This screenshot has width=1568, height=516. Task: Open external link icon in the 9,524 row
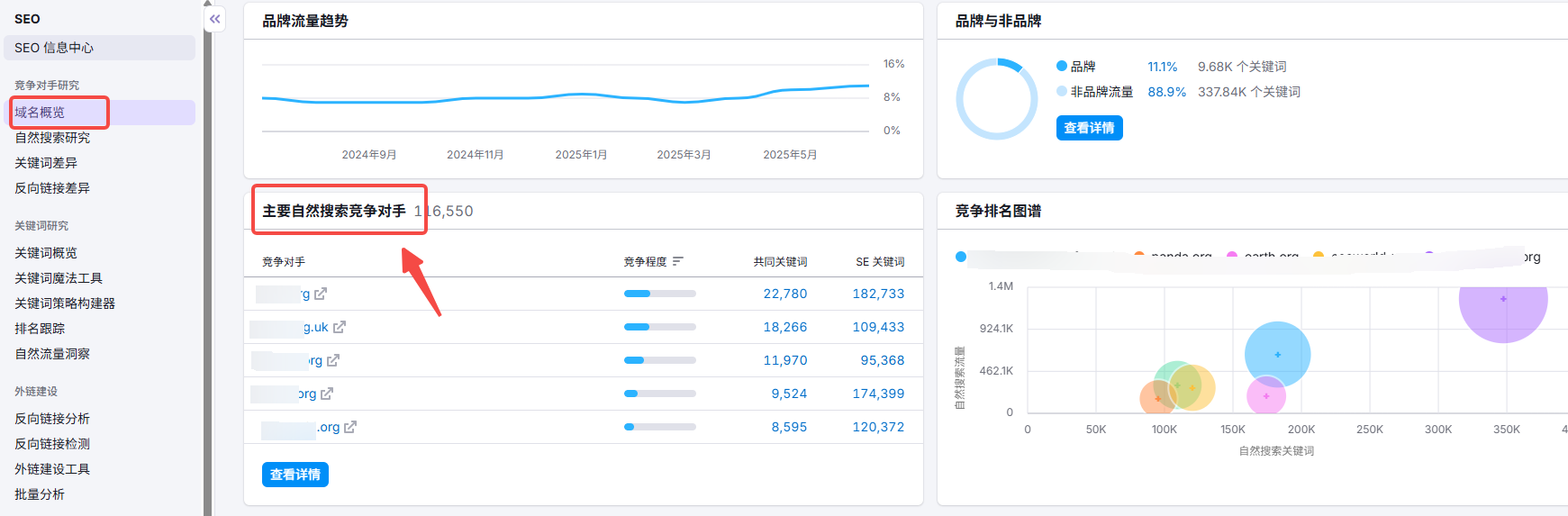327,394
